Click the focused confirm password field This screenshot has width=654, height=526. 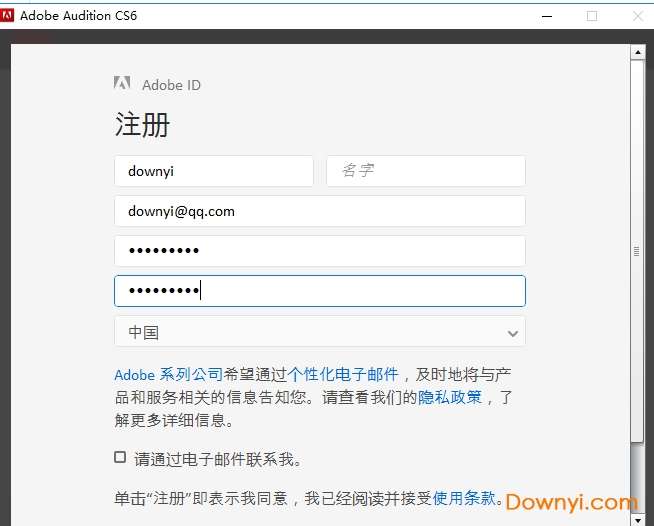click(320, 291)
